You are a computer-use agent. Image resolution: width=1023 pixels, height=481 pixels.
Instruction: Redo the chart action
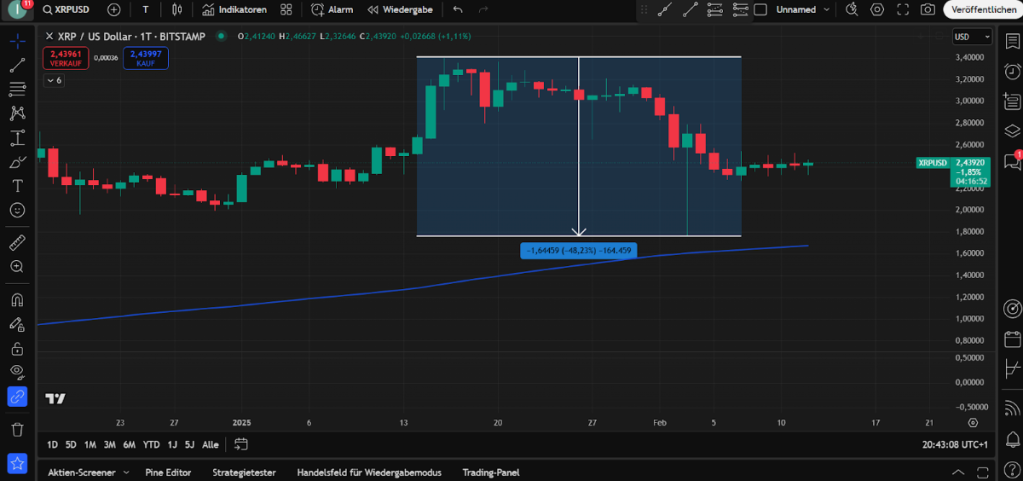click(483, 10)
